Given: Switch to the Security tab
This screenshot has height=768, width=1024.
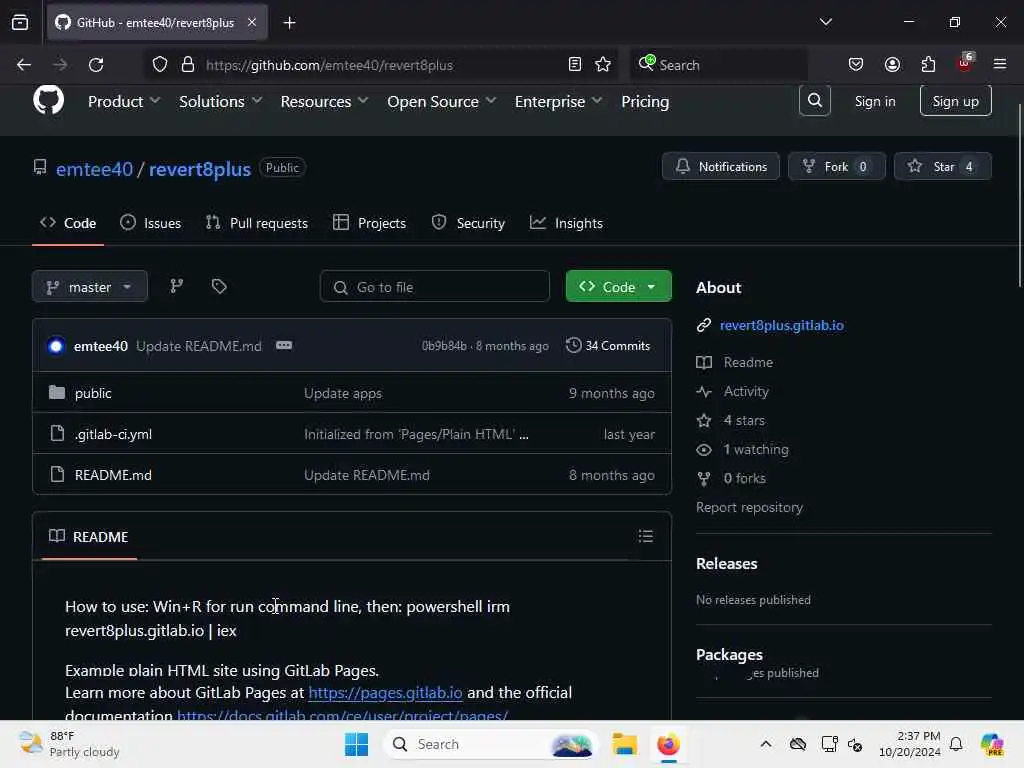Looking at the screenshot, I should tap(468, 223).
